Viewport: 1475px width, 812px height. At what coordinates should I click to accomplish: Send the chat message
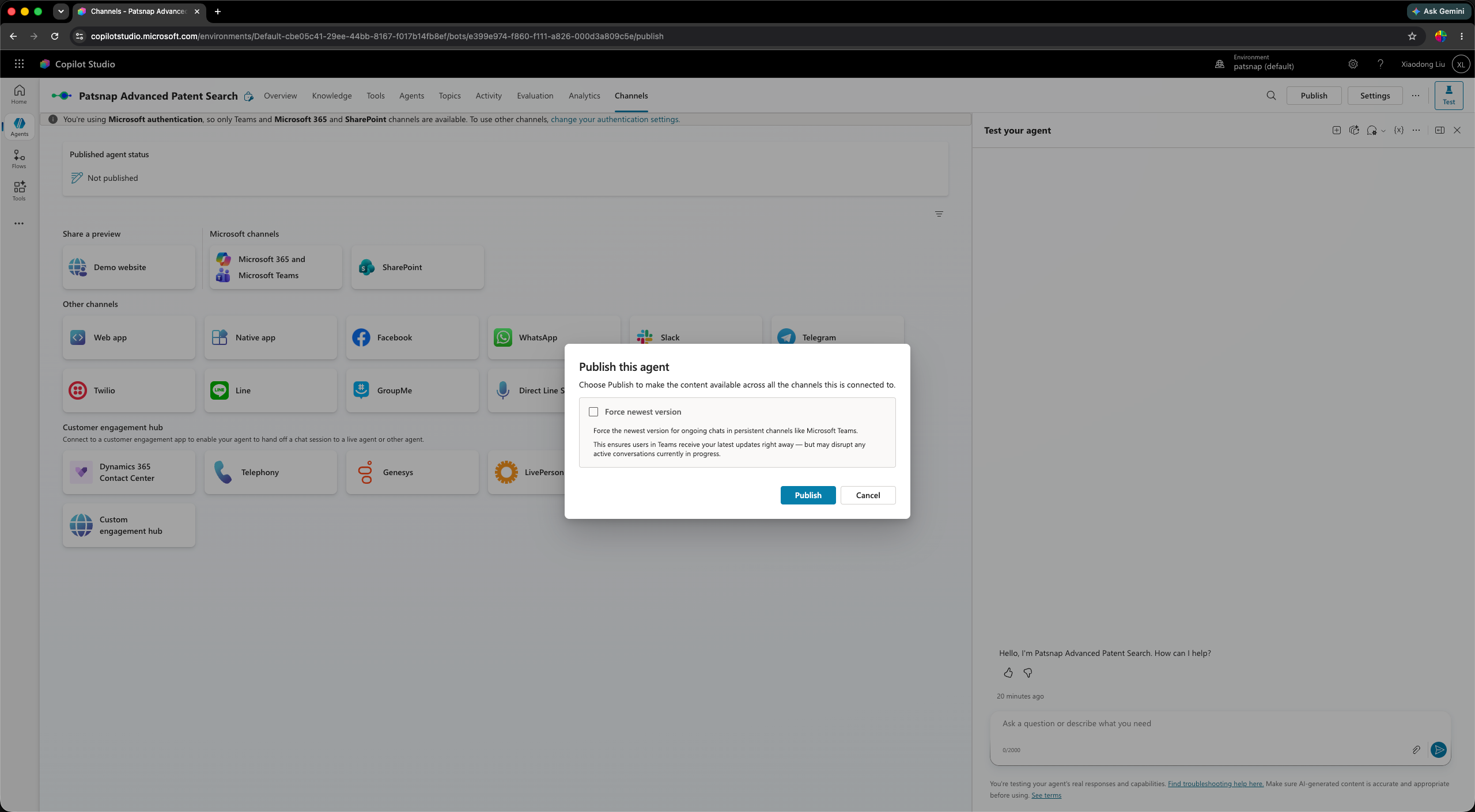[1439, 750]
